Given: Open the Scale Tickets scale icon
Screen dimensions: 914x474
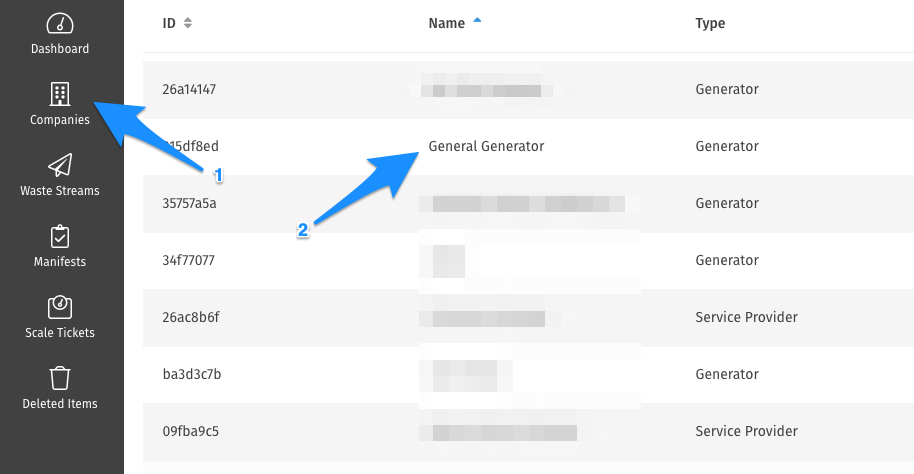Looking at the screenshot, I should (x=59, y=307).
